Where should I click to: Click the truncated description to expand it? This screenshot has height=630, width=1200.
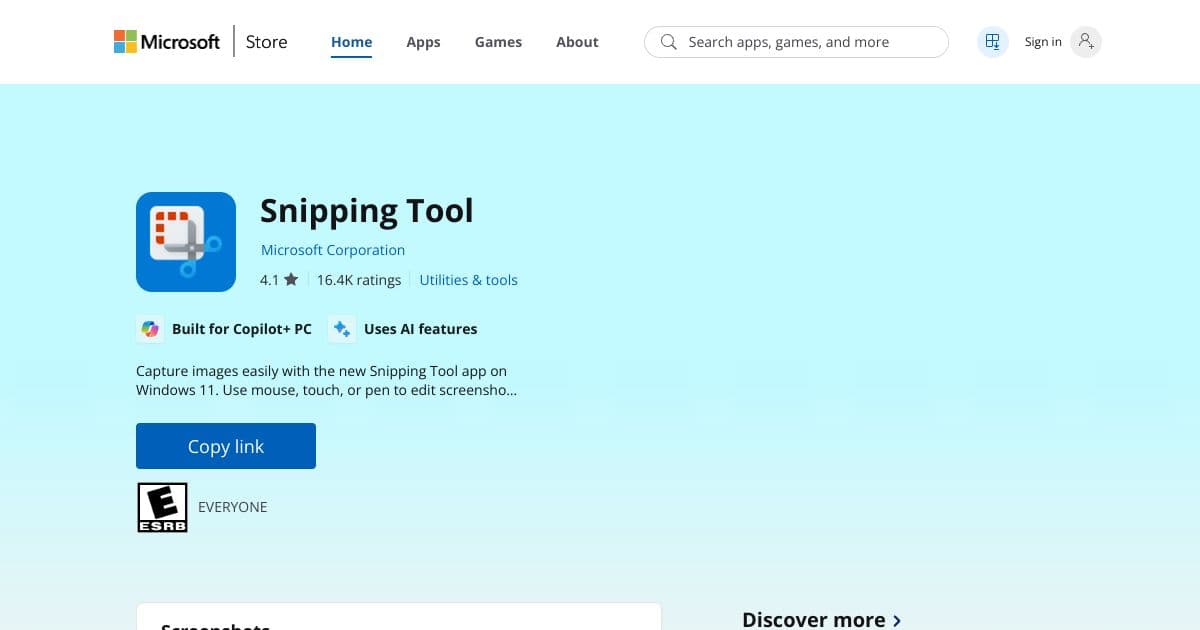[x=326, y=380]
